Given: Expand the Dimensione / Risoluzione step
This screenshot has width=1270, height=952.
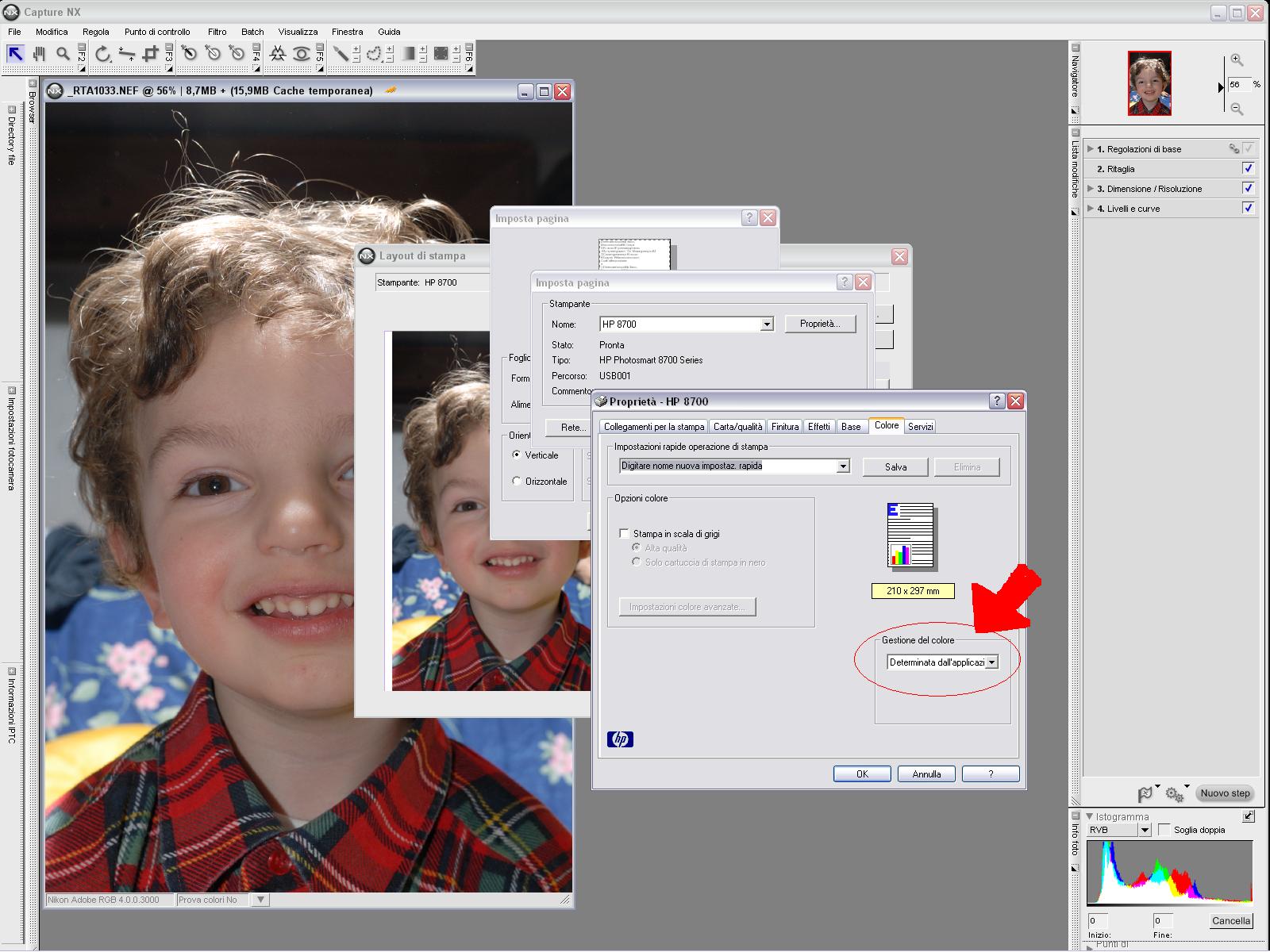Looking at the screenshot, I should tap(1091, 189).
